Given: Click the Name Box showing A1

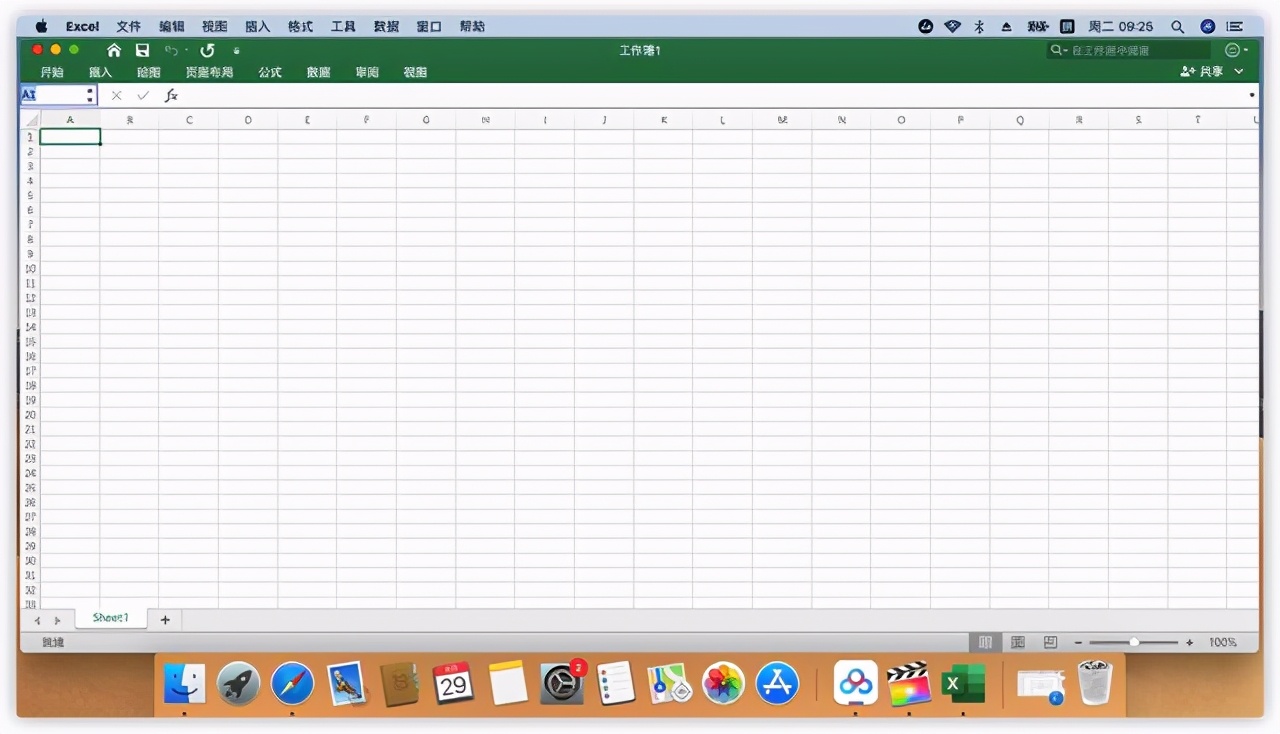Looking at the screenshot, I should [x=53, y=95].
